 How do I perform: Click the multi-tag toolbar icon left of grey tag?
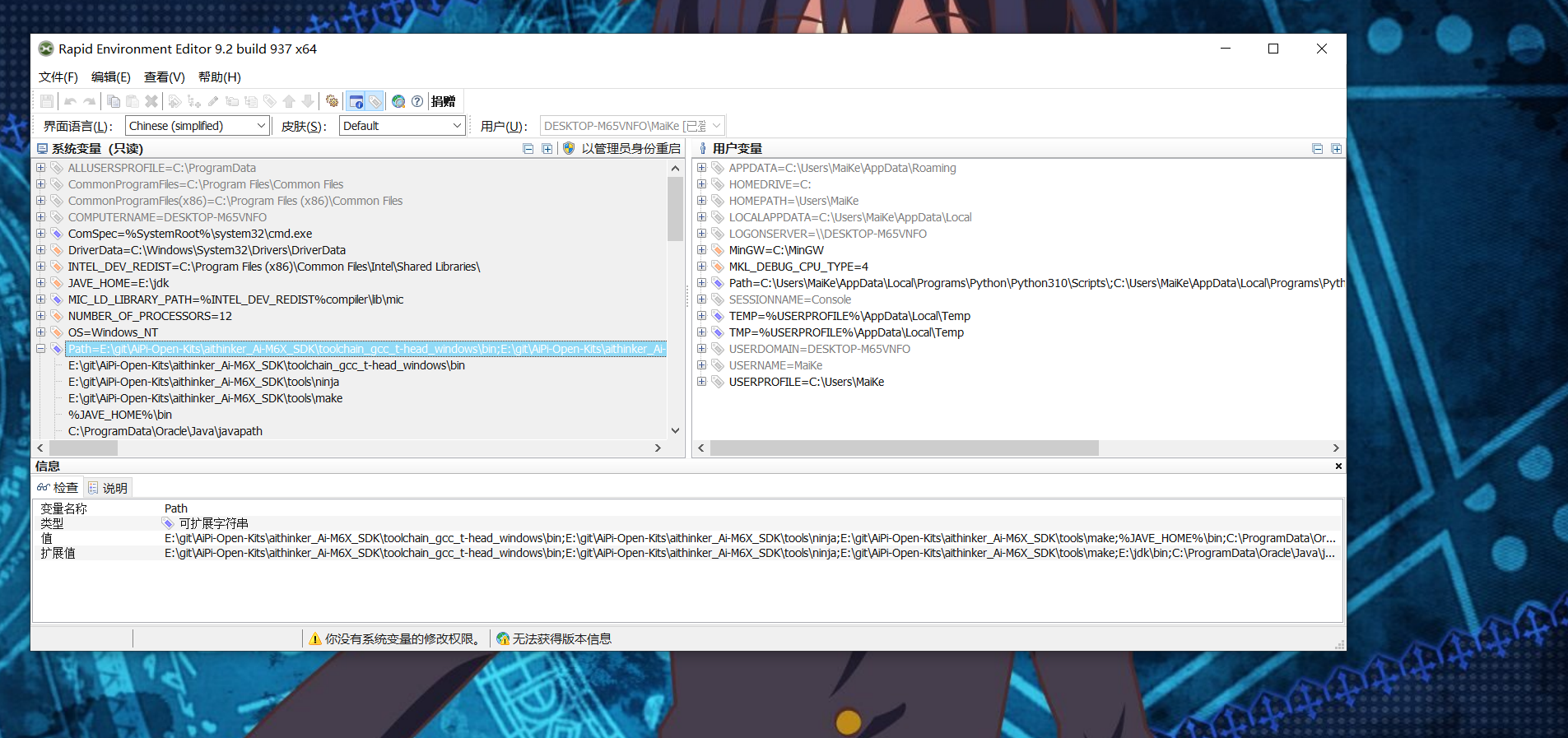[x=251, y=101]
